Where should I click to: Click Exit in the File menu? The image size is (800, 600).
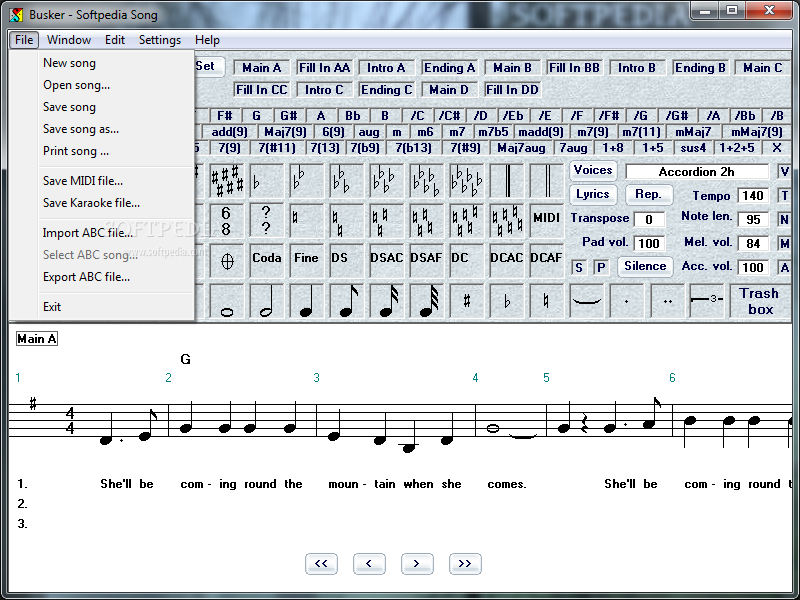52,307
